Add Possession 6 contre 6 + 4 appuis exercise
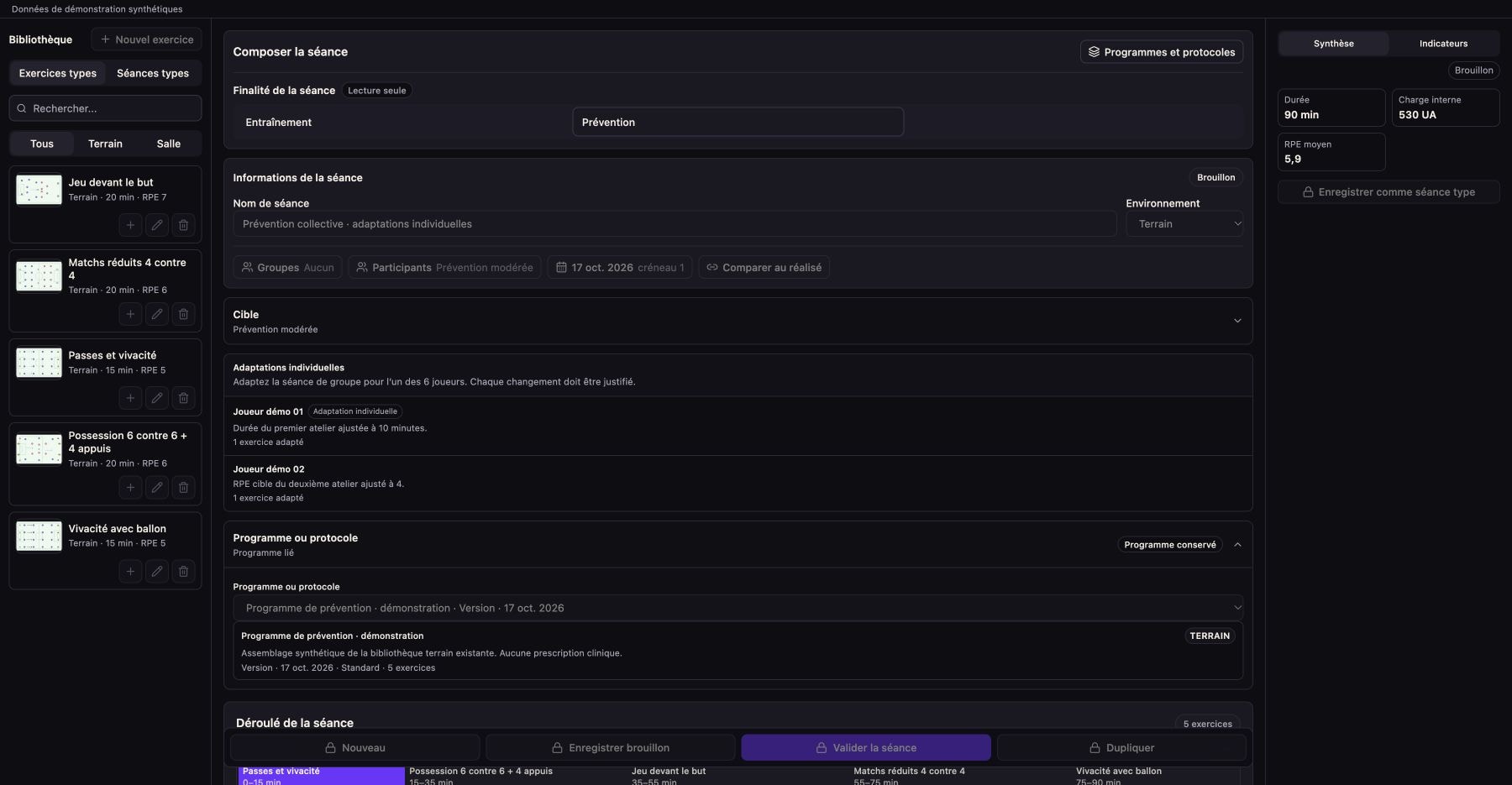The width and height of the screenshot is (1512, 785). [130, 488]
